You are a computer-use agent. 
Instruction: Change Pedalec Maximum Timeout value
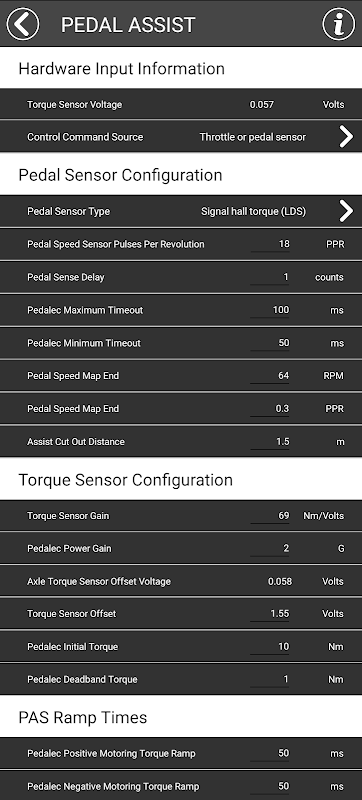[270, 310]
